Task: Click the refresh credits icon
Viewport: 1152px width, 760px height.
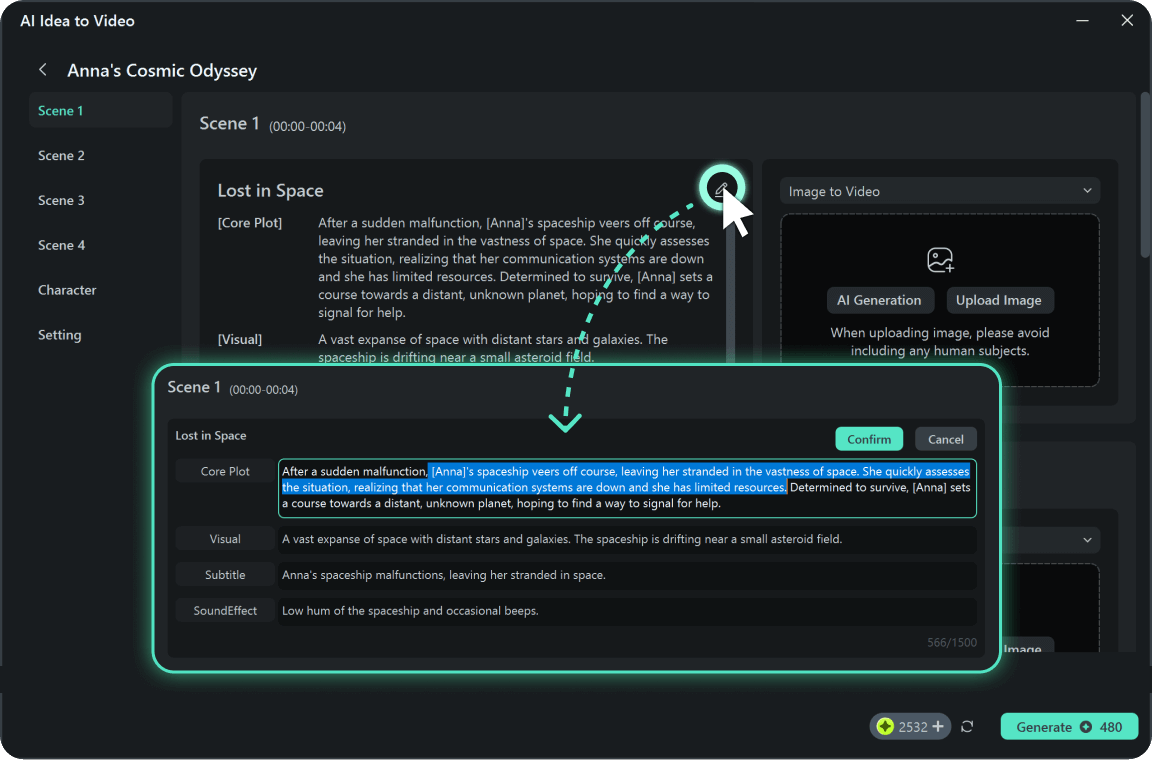Action: pos(967,727)
